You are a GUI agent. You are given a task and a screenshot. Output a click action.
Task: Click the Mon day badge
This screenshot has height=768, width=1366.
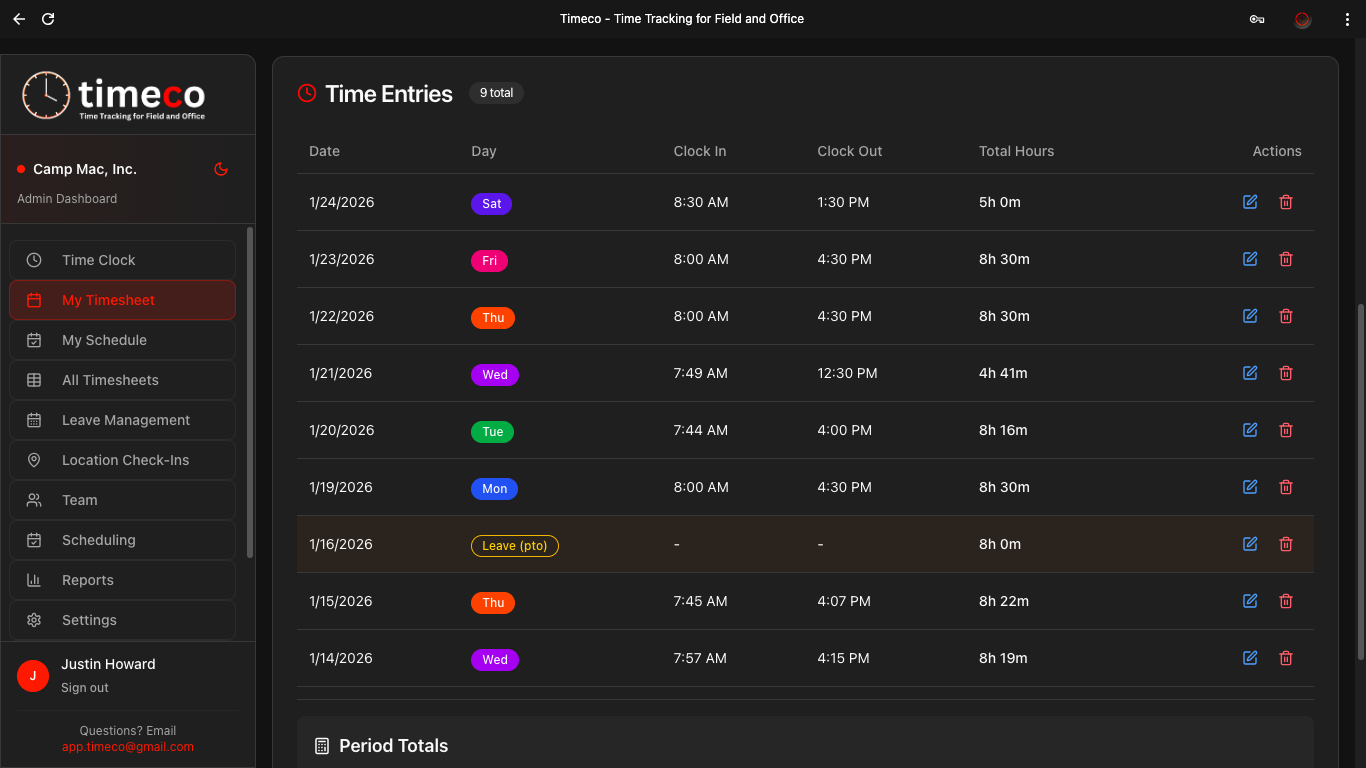click(494, 488)
